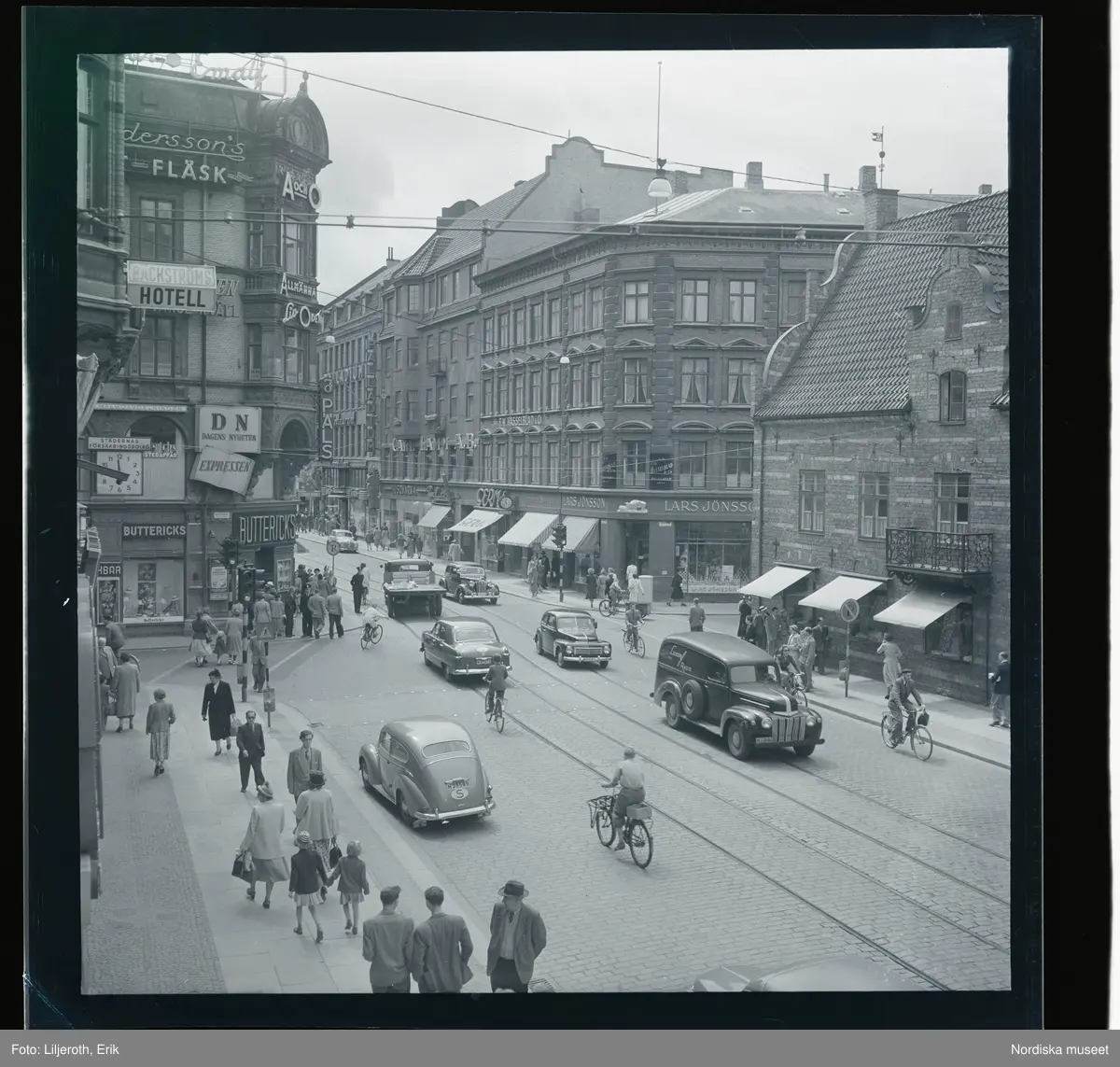
Task: Click the parked car with 'S' badge
Action: pos(426,770)
